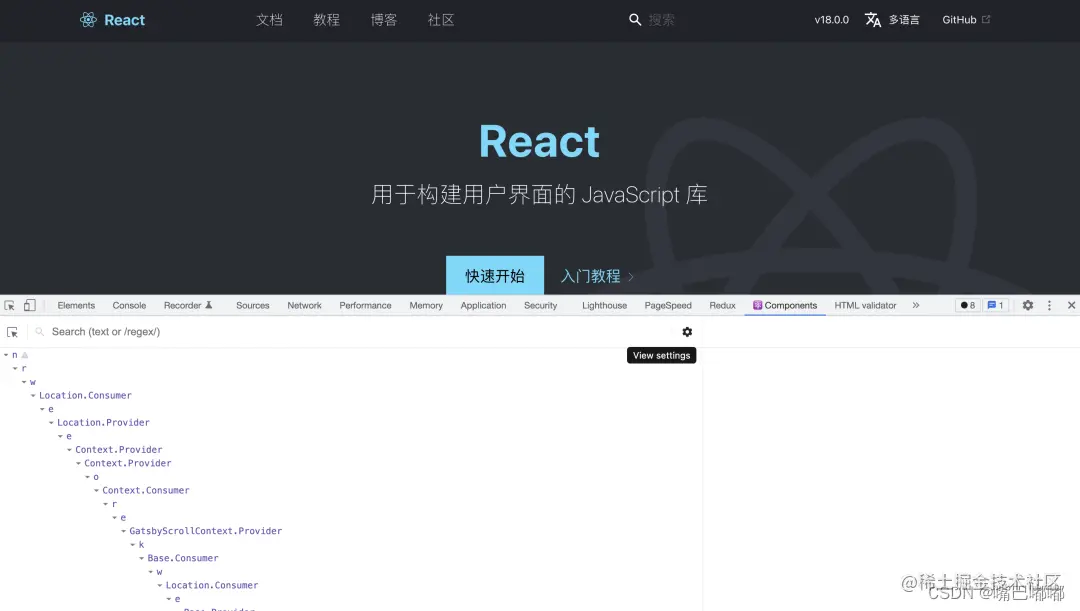Switch to the Application tab

click(484, 305)
